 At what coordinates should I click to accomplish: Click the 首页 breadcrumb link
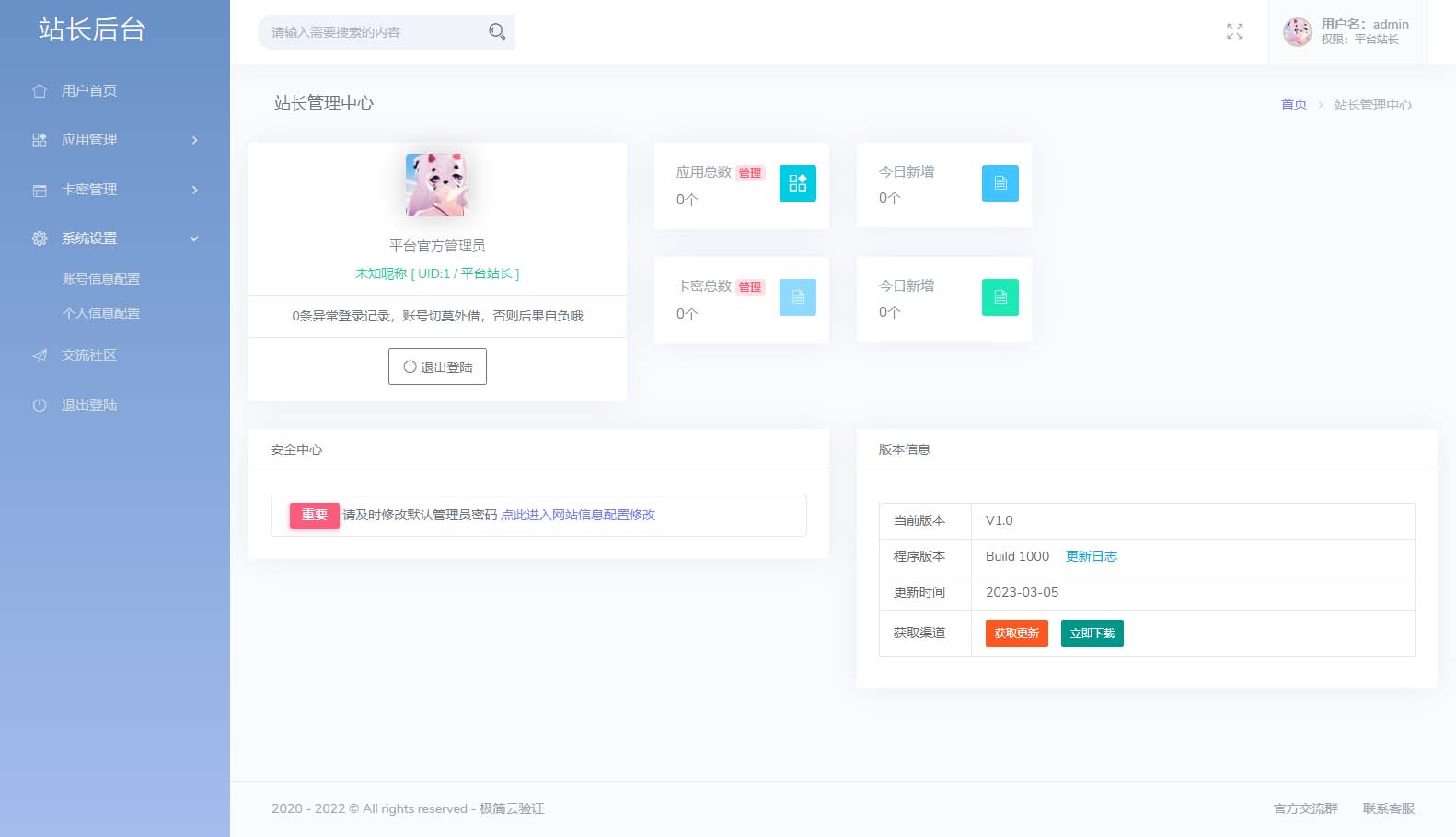click(x=1294, y=104)
